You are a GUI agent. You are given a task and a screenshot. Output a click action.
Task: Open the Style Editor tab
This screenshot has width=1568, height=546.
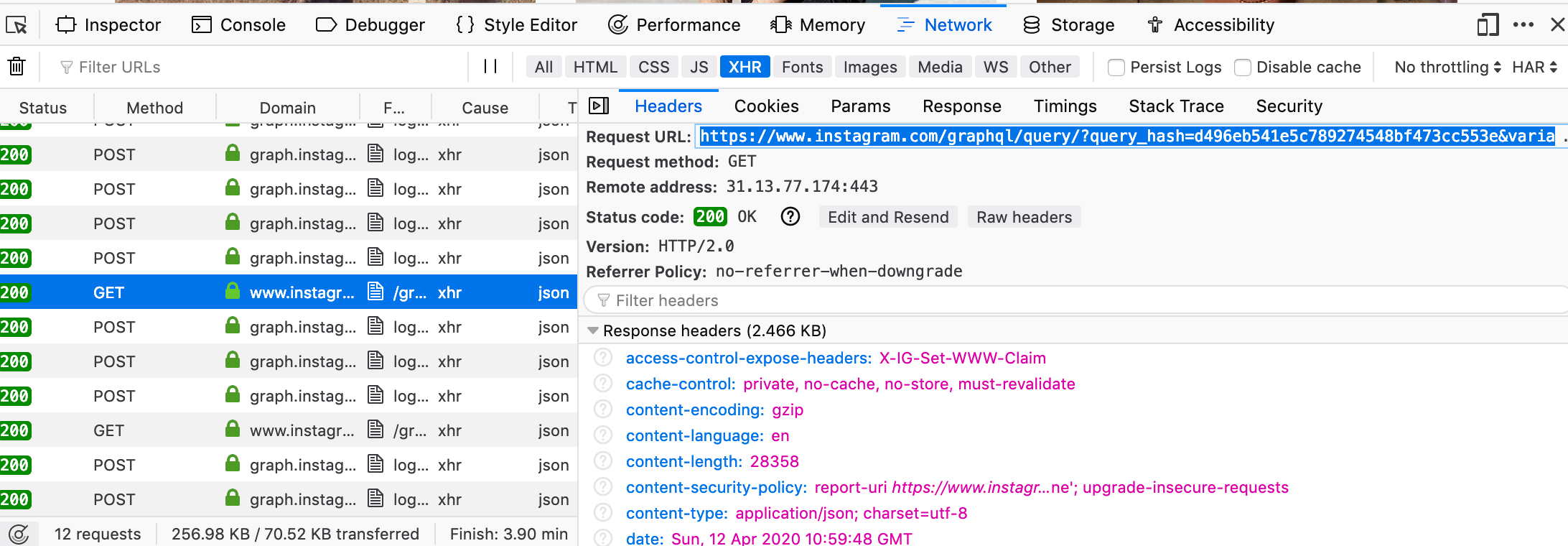click(516, 25)
